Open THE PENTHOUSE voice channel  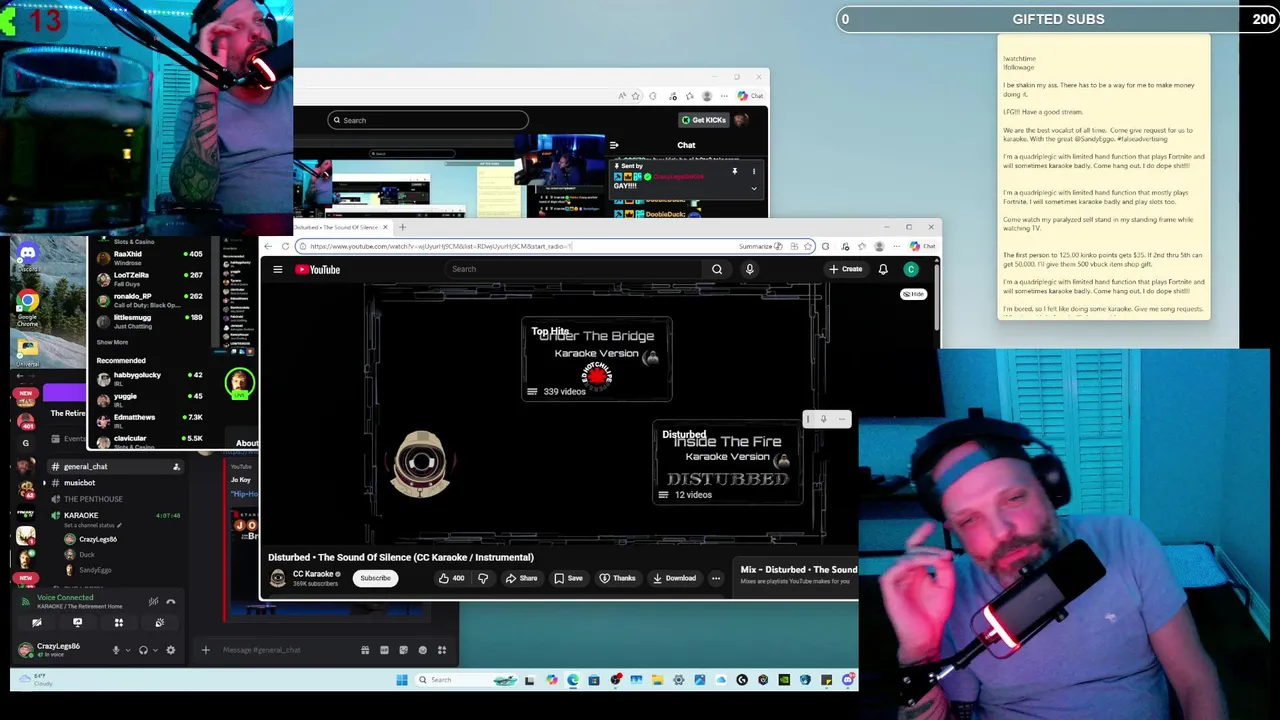click(115, 499)
